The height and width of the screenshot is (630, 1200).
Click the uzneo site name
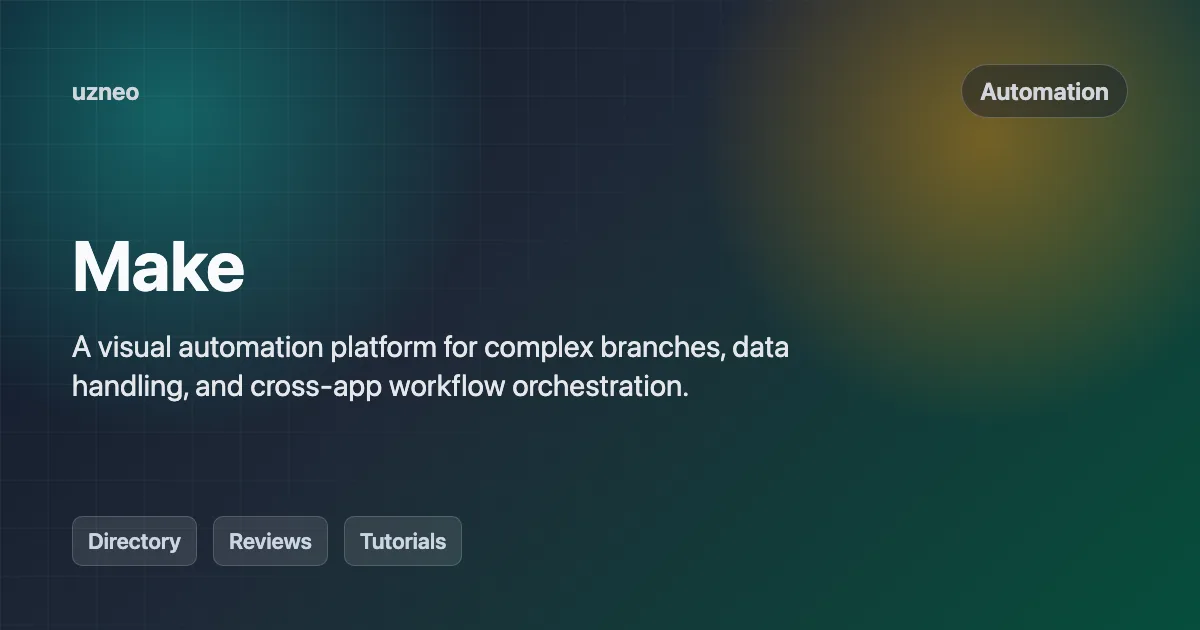tap(105, 92)
